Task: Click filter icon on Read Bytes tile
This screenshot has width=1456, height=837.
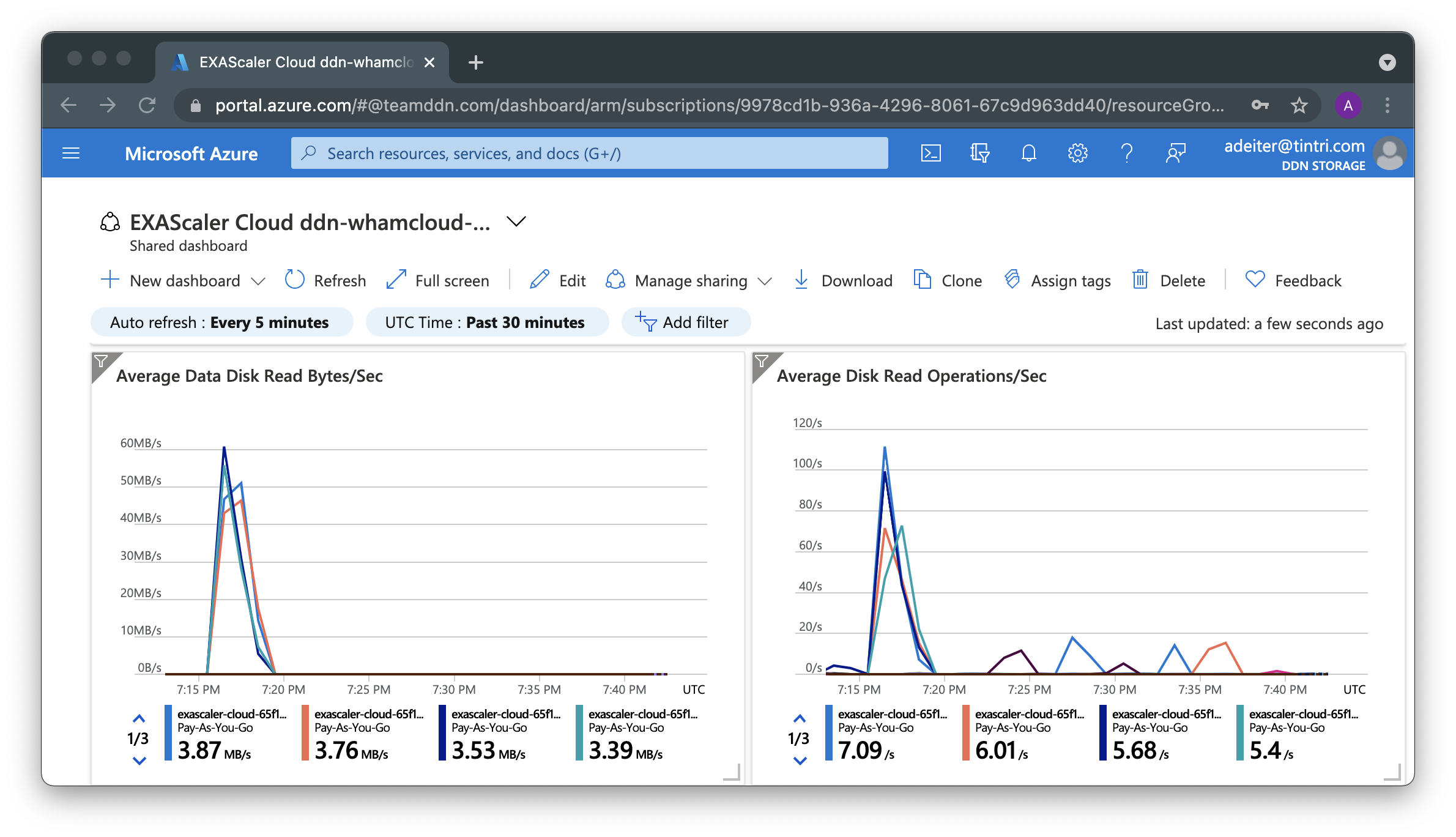Action: tap(102, 362)
